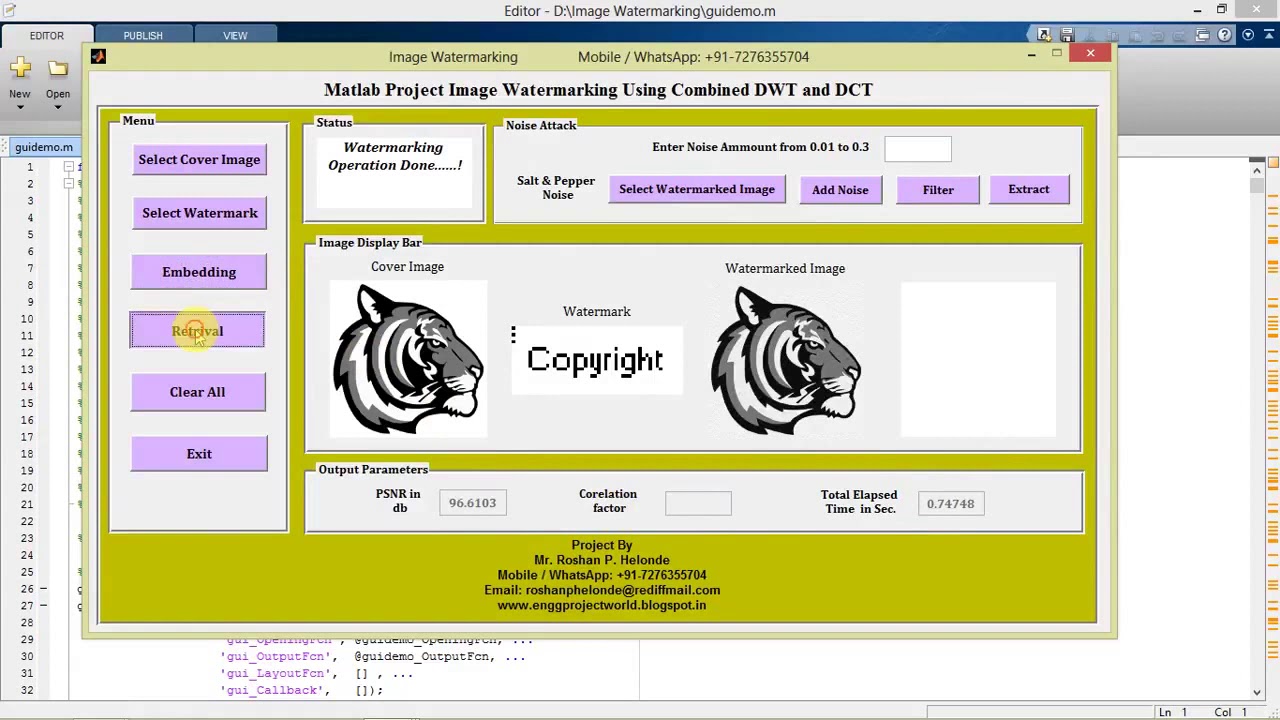Click the new shortcut icon in quick access toolbar
This screenshot has width=1280, height=720.
click(x=1044, y=35)
